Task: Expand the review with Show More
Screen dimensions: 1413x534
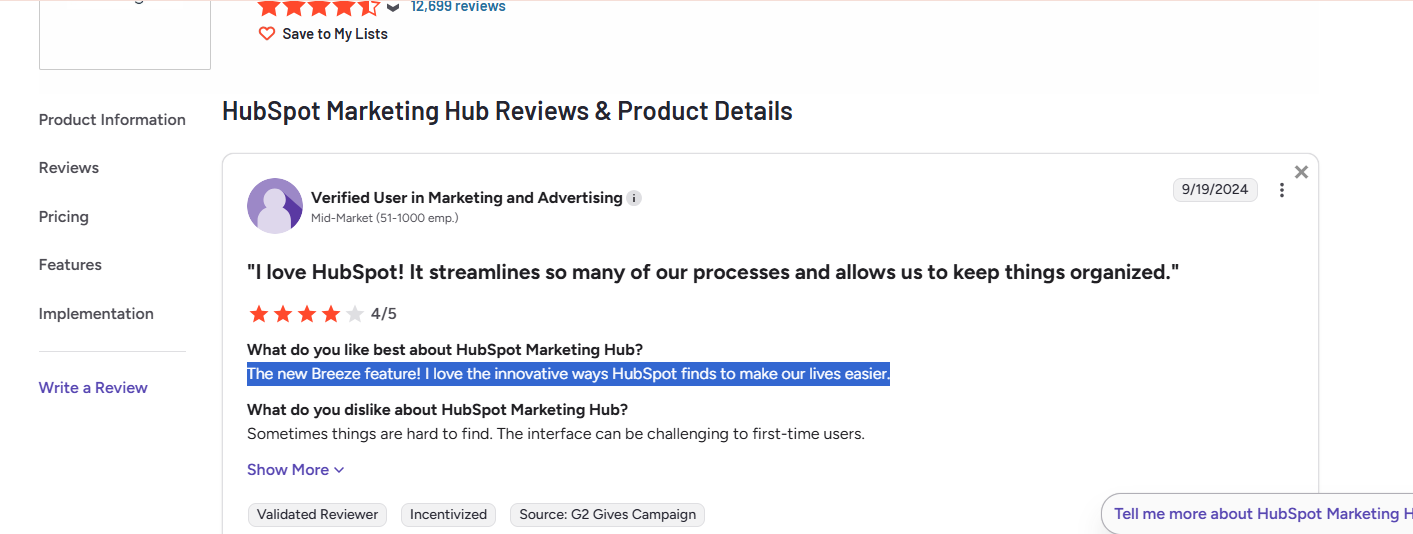Action: point(296,470)
